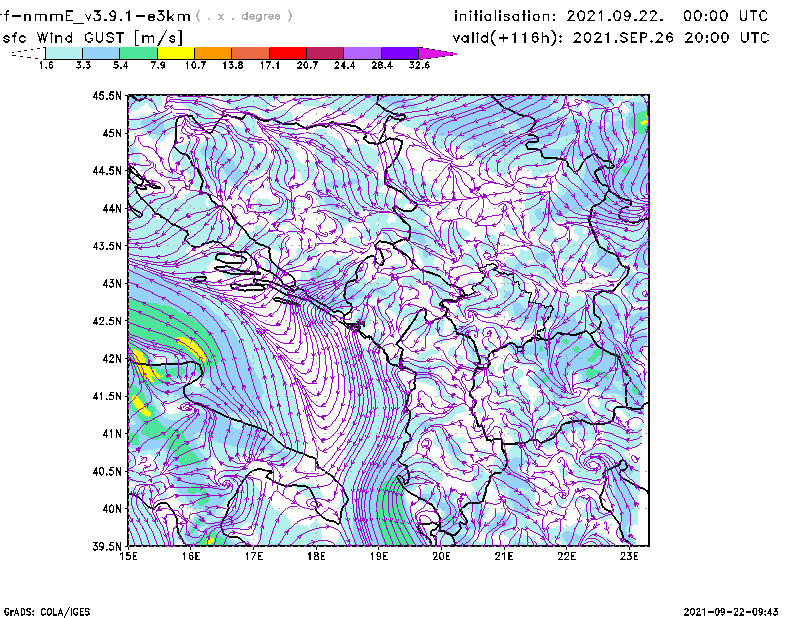The width and height of the screenshot is (800, 618).
Task: Click the red 17.1–20.7 legend swatch
Action: pos(288,53)
